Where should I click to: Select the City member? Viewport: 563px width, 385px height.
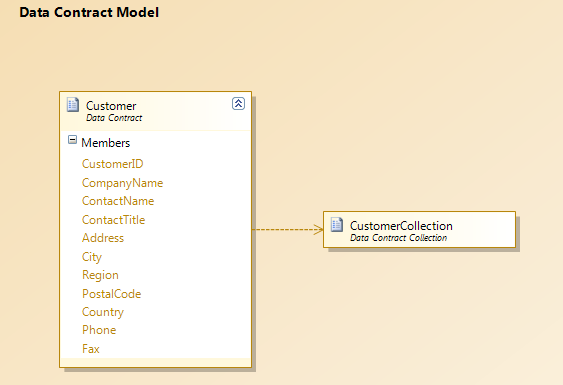92,257
